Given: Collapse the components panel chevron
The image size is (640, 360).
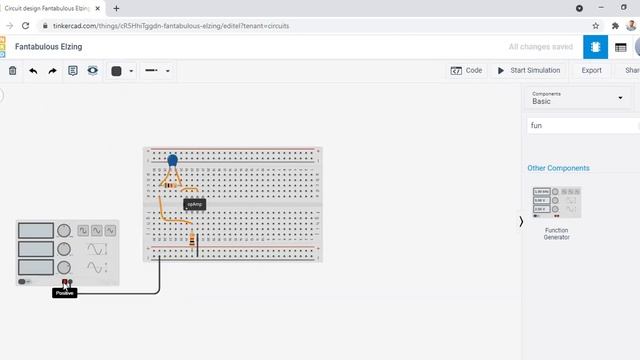Looking at the screenshot, I should pos(521,222).
